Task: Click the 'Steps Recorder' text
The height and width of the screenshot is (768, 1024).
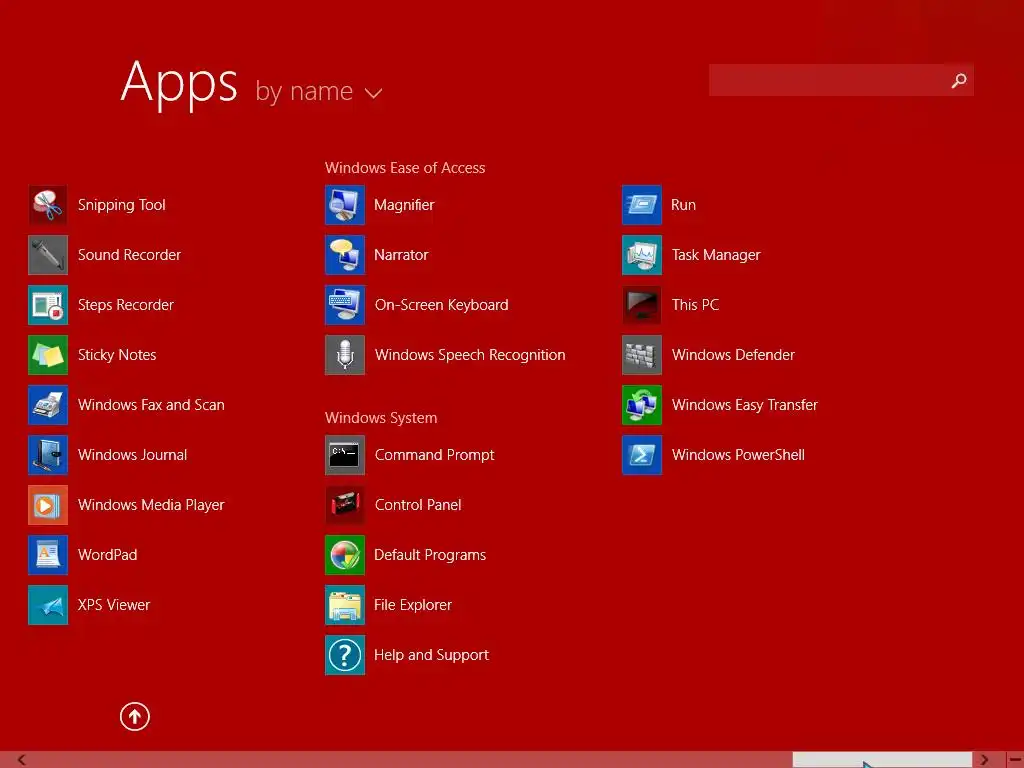Action: 125,305
